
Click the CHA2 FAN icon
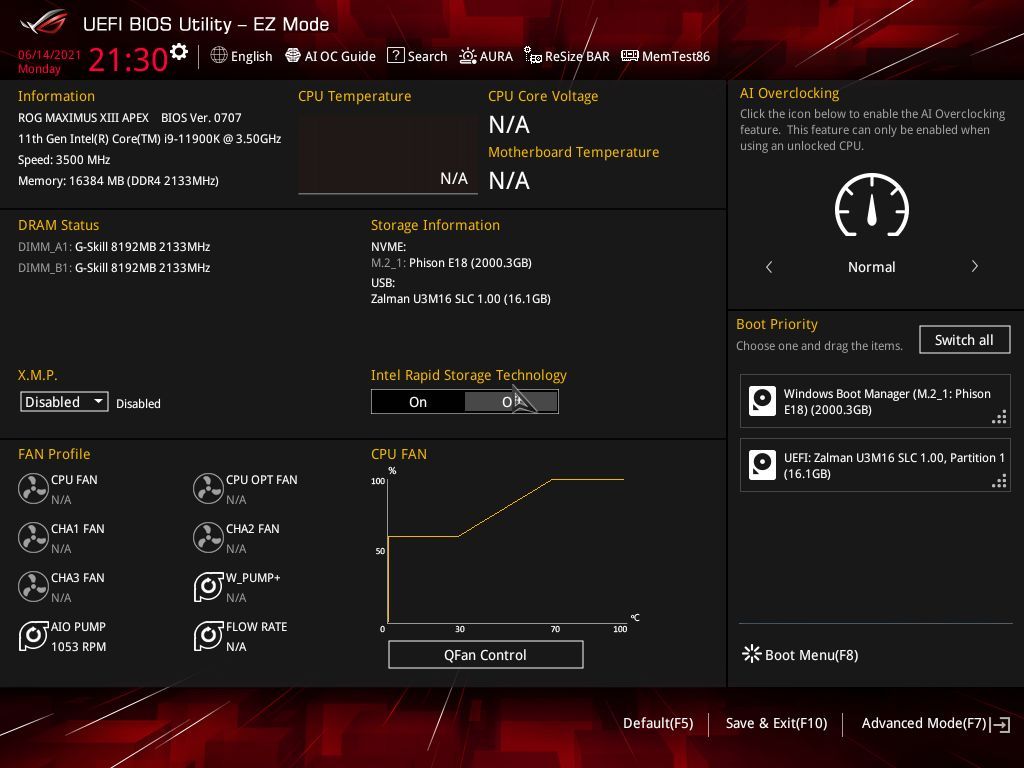[x=208, y=537]
